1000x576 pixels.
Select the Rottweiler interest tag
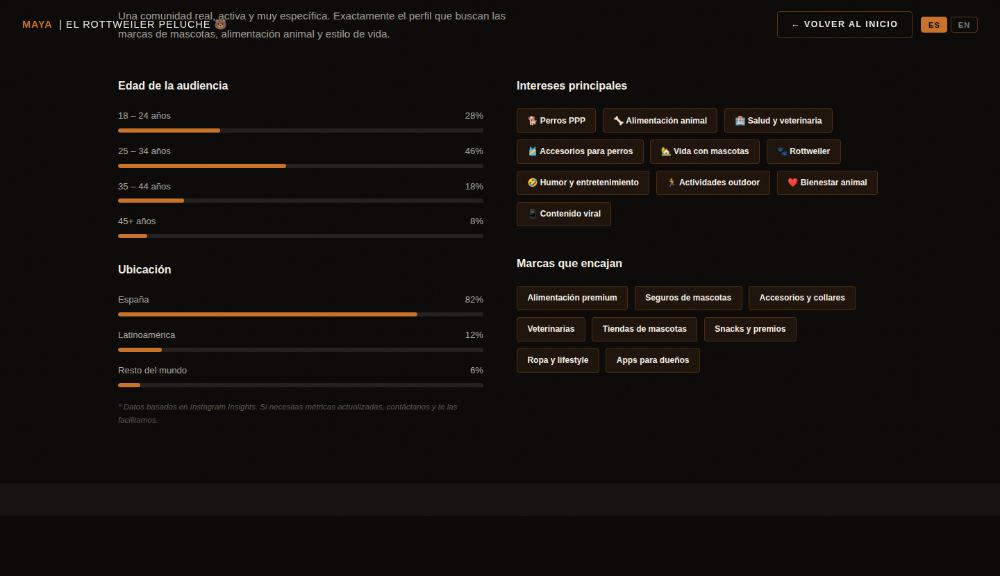(804, 151)
